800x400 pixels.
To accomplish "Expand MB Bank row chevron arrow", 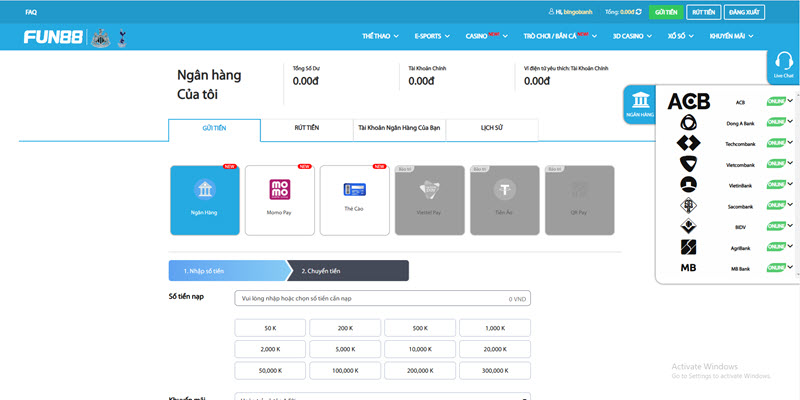I will (x=790, y=267).
